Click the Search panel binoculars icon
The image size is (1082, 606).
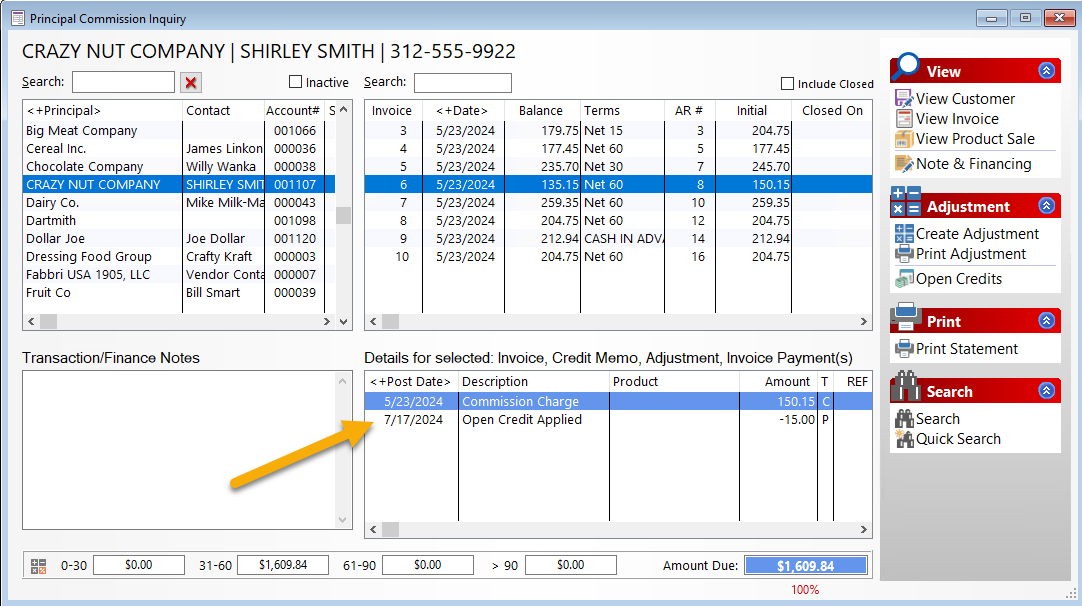point(905,387)
